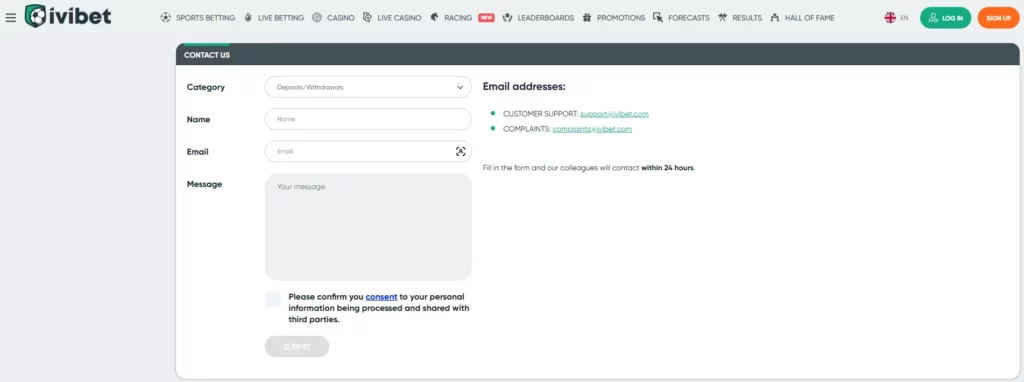Image resolution: width=1024 pixels, height=382 pixels.
Task: Click the Live Casino cards icon
Action: point(368,18)
